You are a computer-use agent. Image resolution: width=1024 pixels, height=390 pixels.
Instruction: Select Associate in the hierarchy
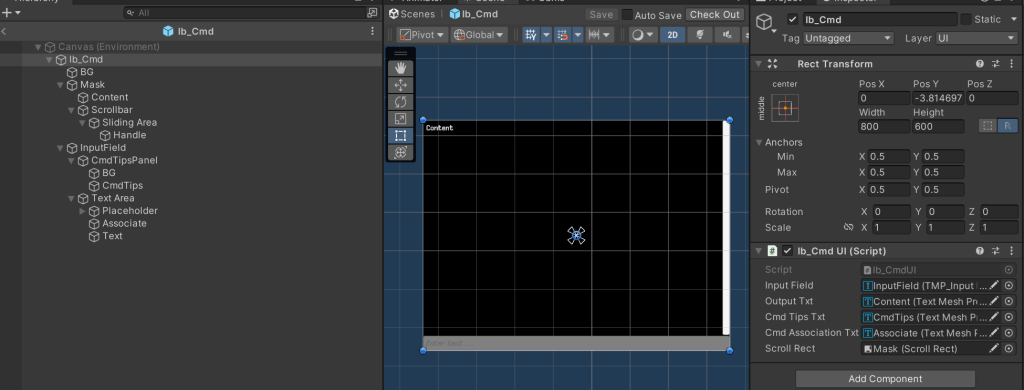coord(124,223)
